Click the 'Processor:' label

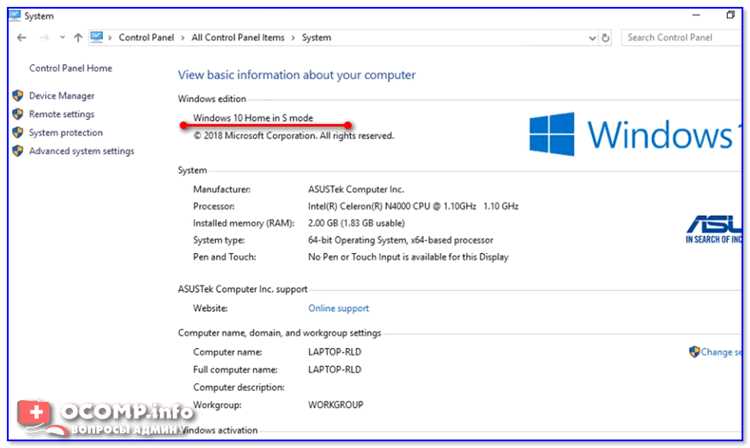click(x=214, y=206)
